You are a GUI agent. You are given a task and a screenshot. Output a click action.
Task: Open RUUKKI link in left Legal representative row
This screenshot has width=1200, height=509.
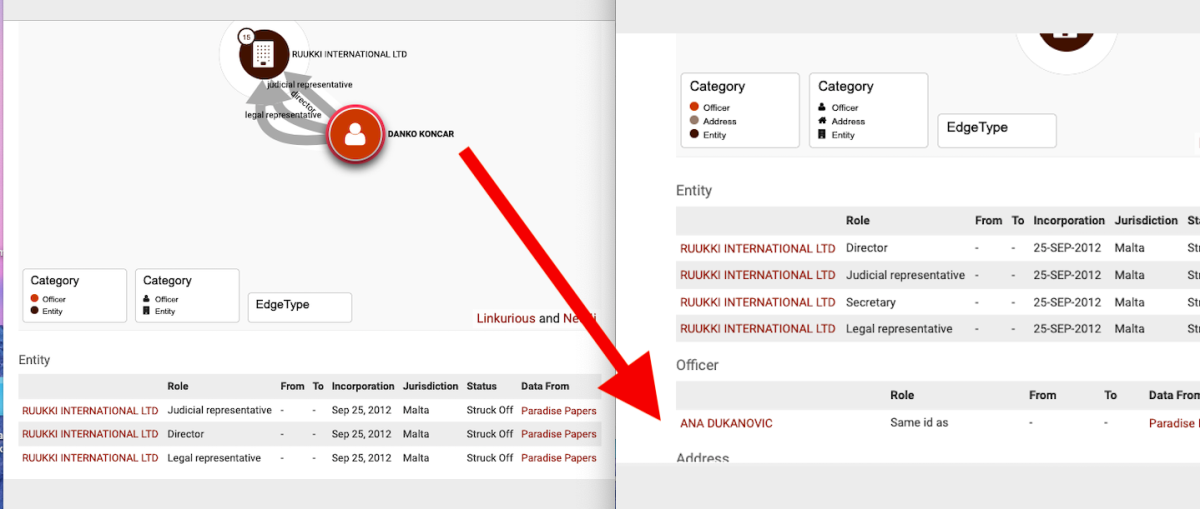click(90, 458)
